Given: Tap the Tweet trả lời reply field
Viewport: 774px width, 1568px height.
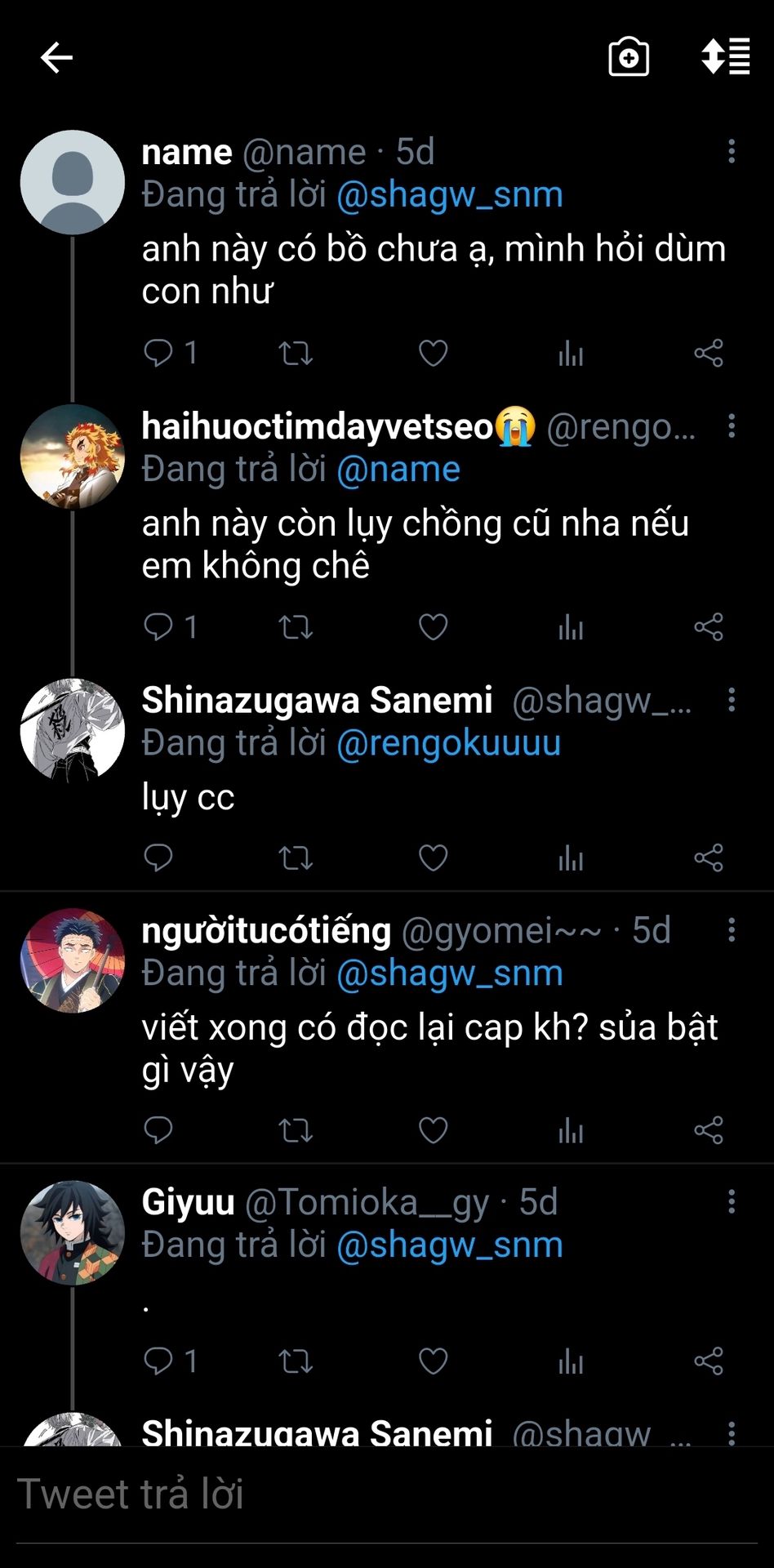Looking at the screenshot, I should [x=387, y=1494].
